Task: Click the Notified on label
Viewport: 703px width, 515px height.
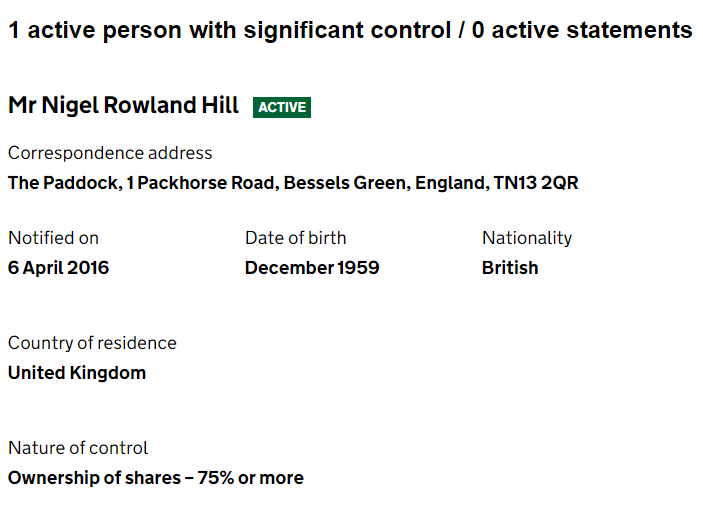Action: click(x=53, y=238)
